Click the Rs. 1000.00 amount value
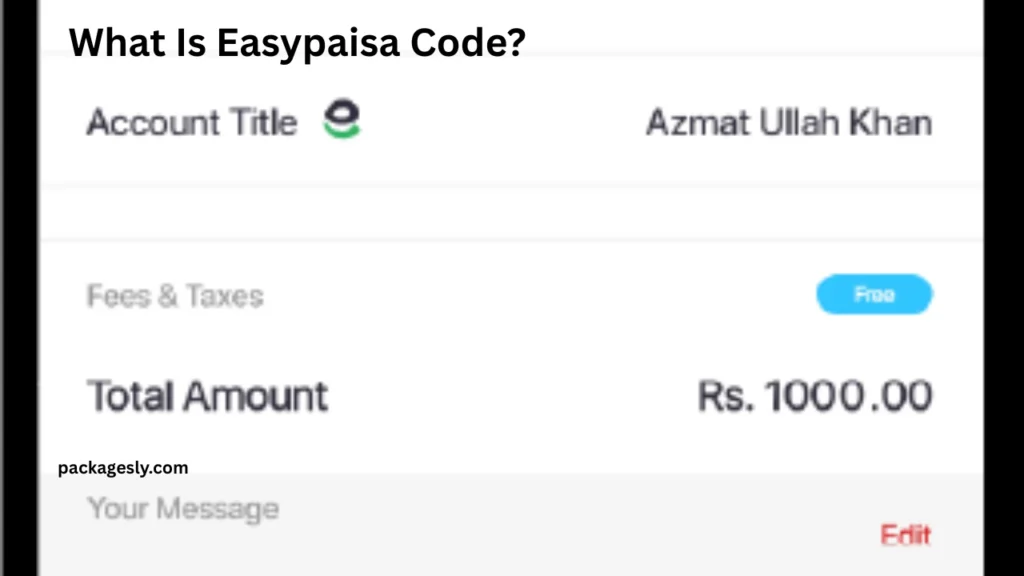The height and width of the screenshot is (576, 1024). pyautogui.click(x=814, y=395)
